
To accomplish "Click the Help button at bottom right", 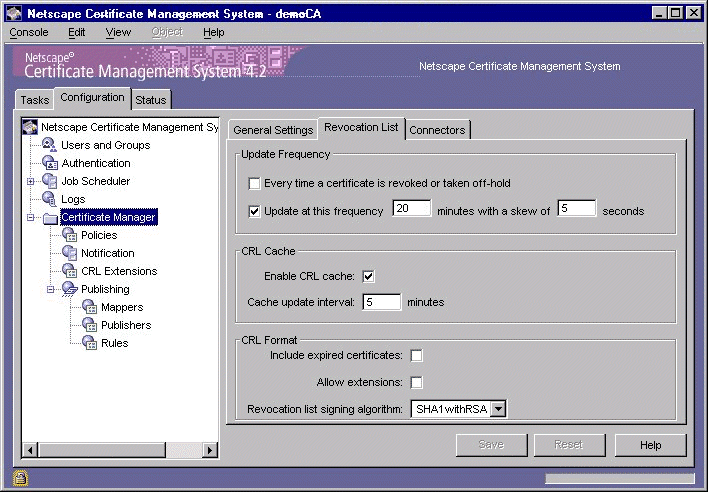I will 651,445.
